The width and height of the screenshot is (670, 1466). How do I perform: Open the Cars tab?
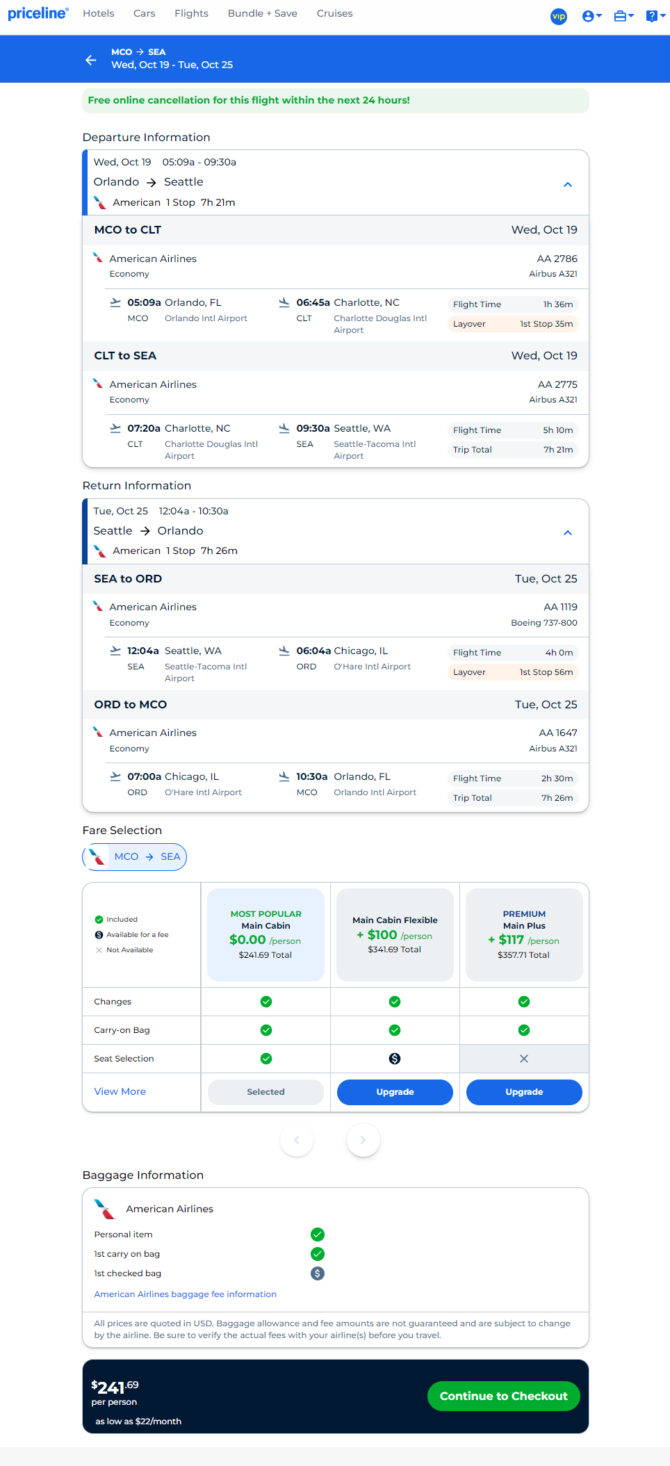[144, 14]
